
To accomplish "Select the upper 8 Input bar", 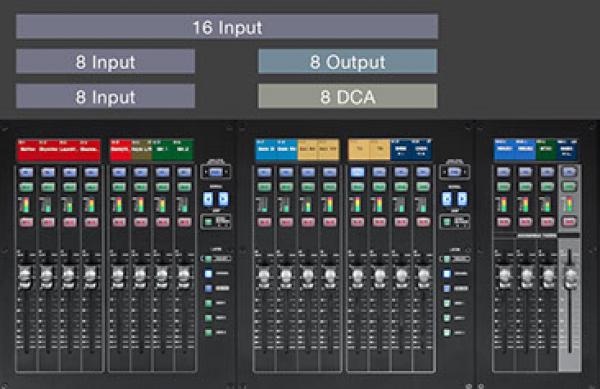I will coord(106,61).
